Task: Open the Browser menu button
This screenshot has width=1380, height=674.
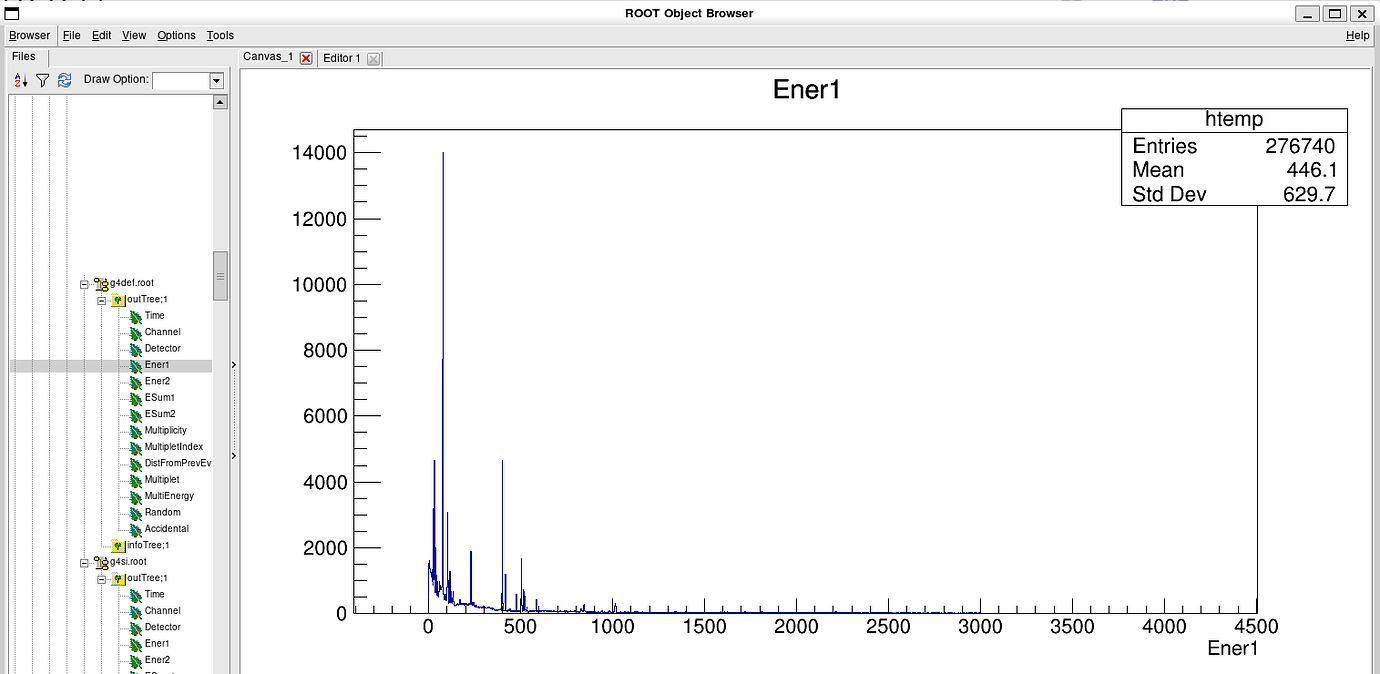Action: point(29,35)
